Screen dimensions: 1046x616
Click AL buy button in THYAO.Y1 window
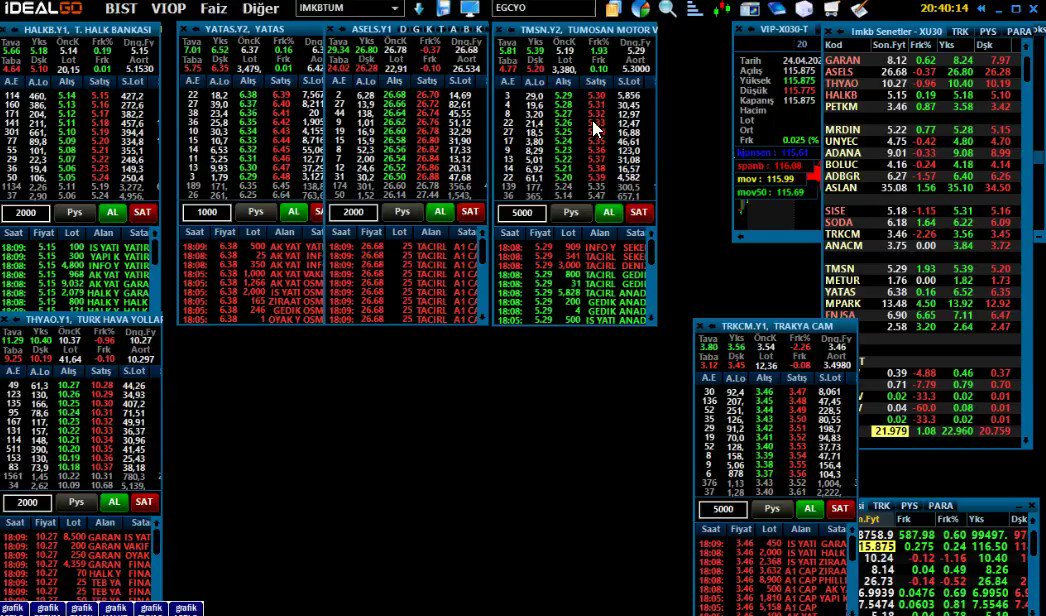click(x=114, y=502)
